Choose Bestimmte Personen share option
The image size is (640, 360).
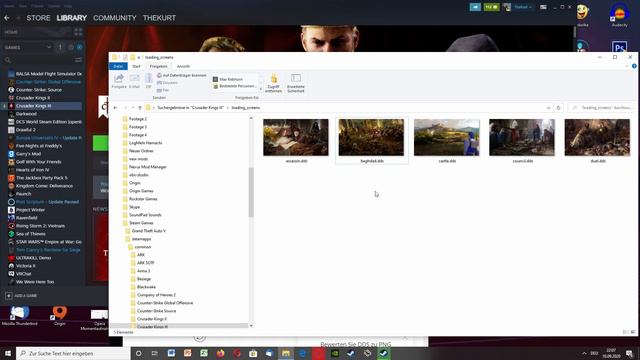coord(235,86)
